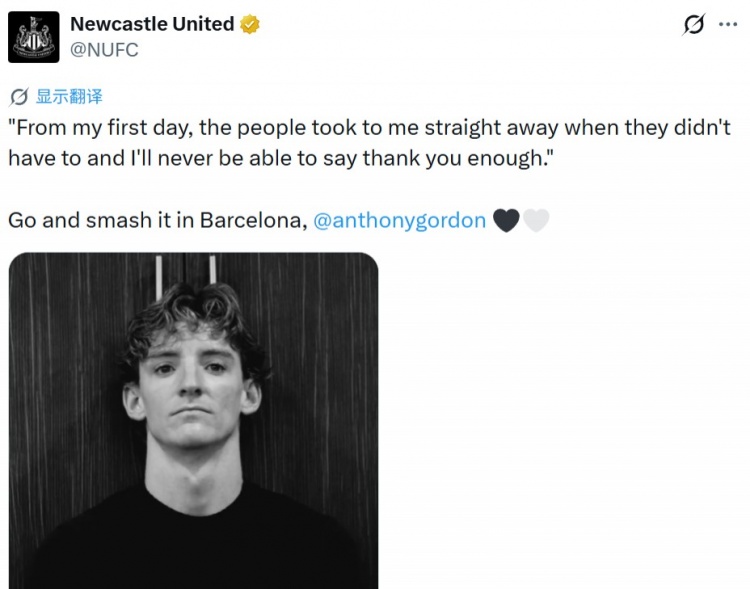The width and height of the screenshot is (750, 589).
Task: Click the quote line starting "From my first day"
Action: pyautogui.click(x=369, y=128)
